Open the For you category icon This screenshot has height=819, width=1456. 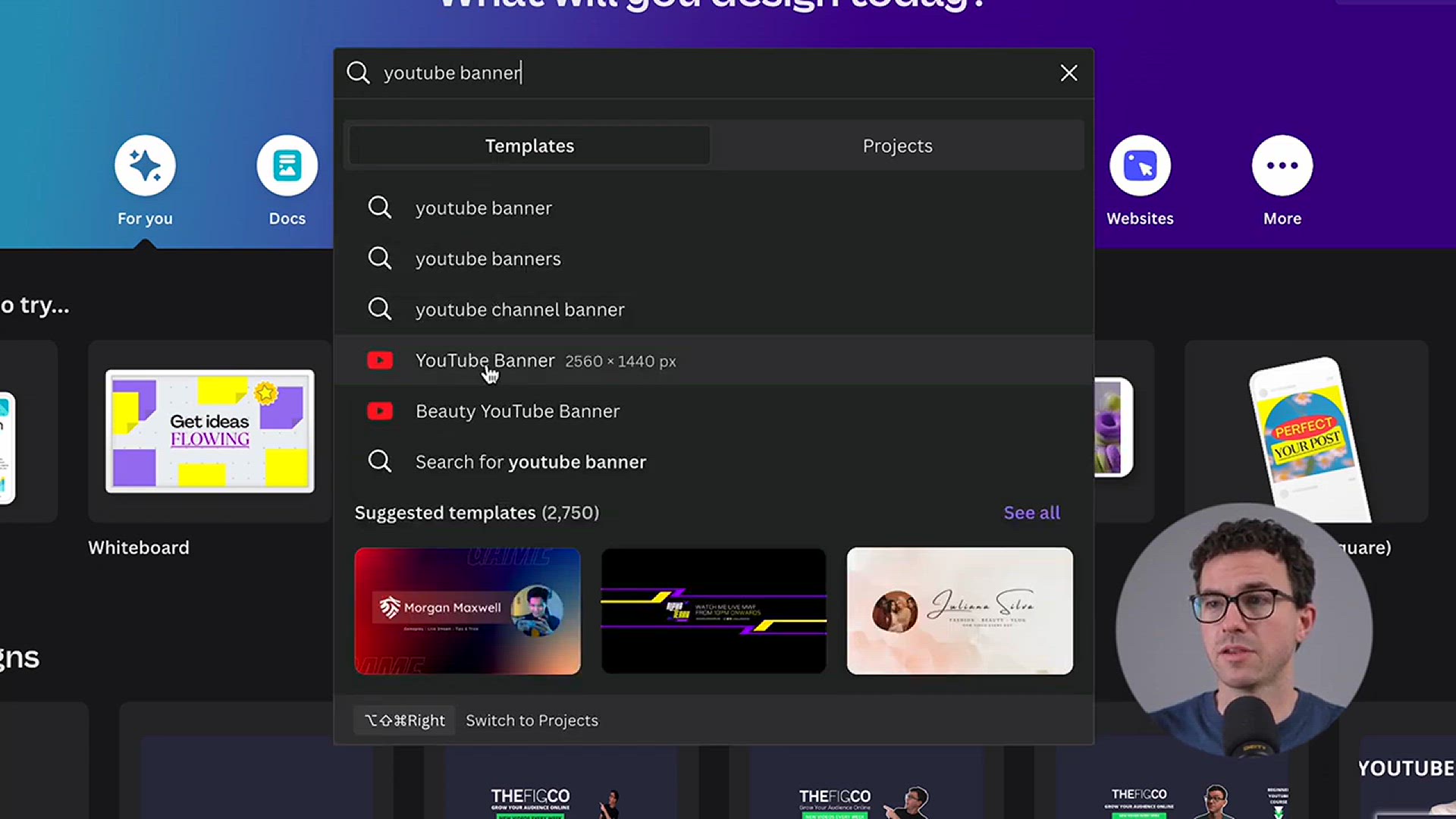pyautogui.click(x=145, y=165)
